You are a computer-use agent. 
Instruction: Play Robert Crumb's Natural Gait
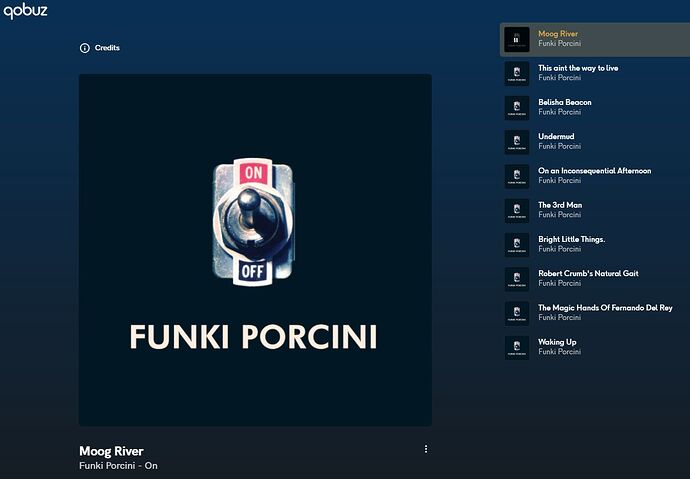tap(588, 273)
